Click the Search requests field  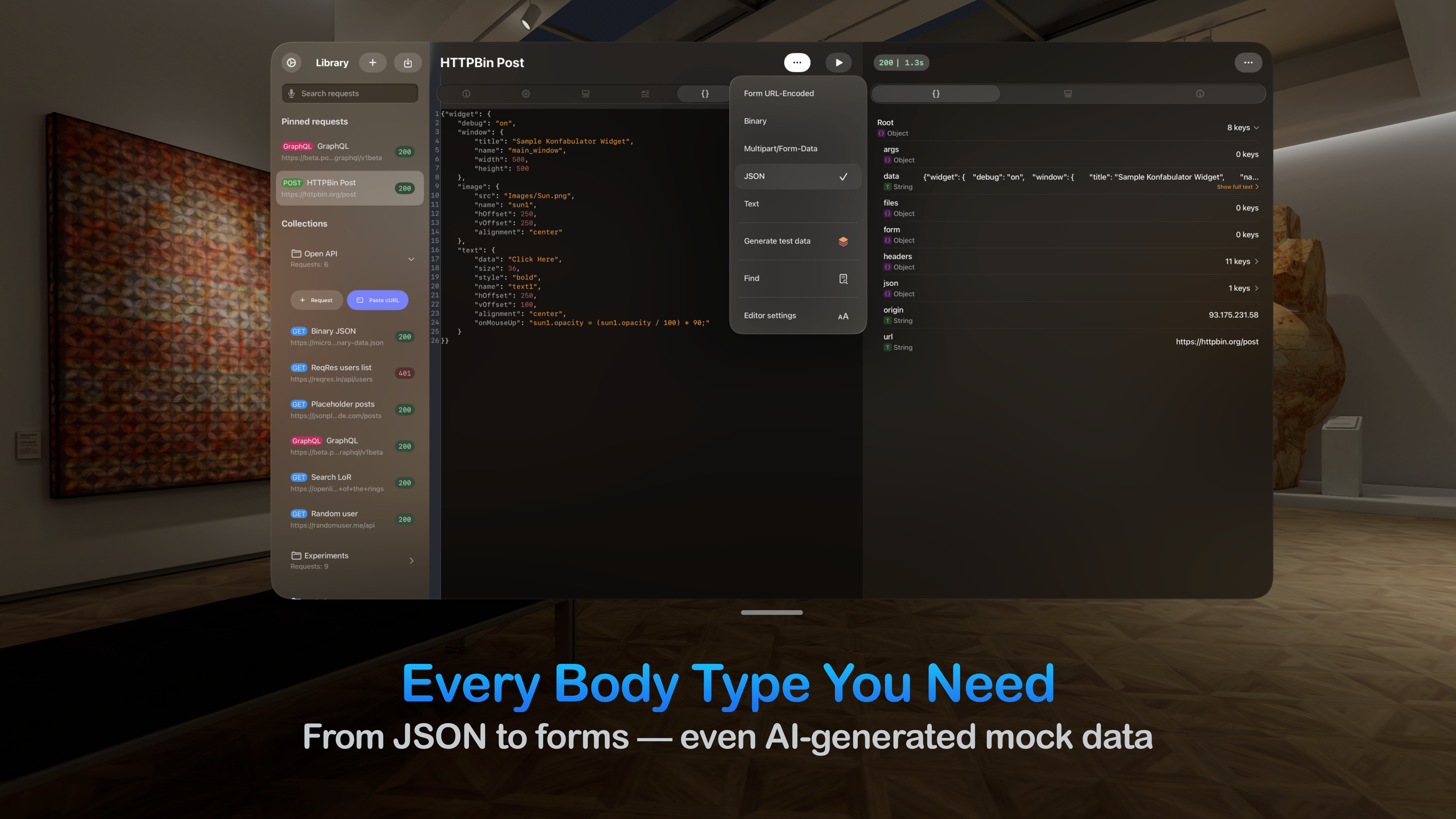tap(350, 93)
